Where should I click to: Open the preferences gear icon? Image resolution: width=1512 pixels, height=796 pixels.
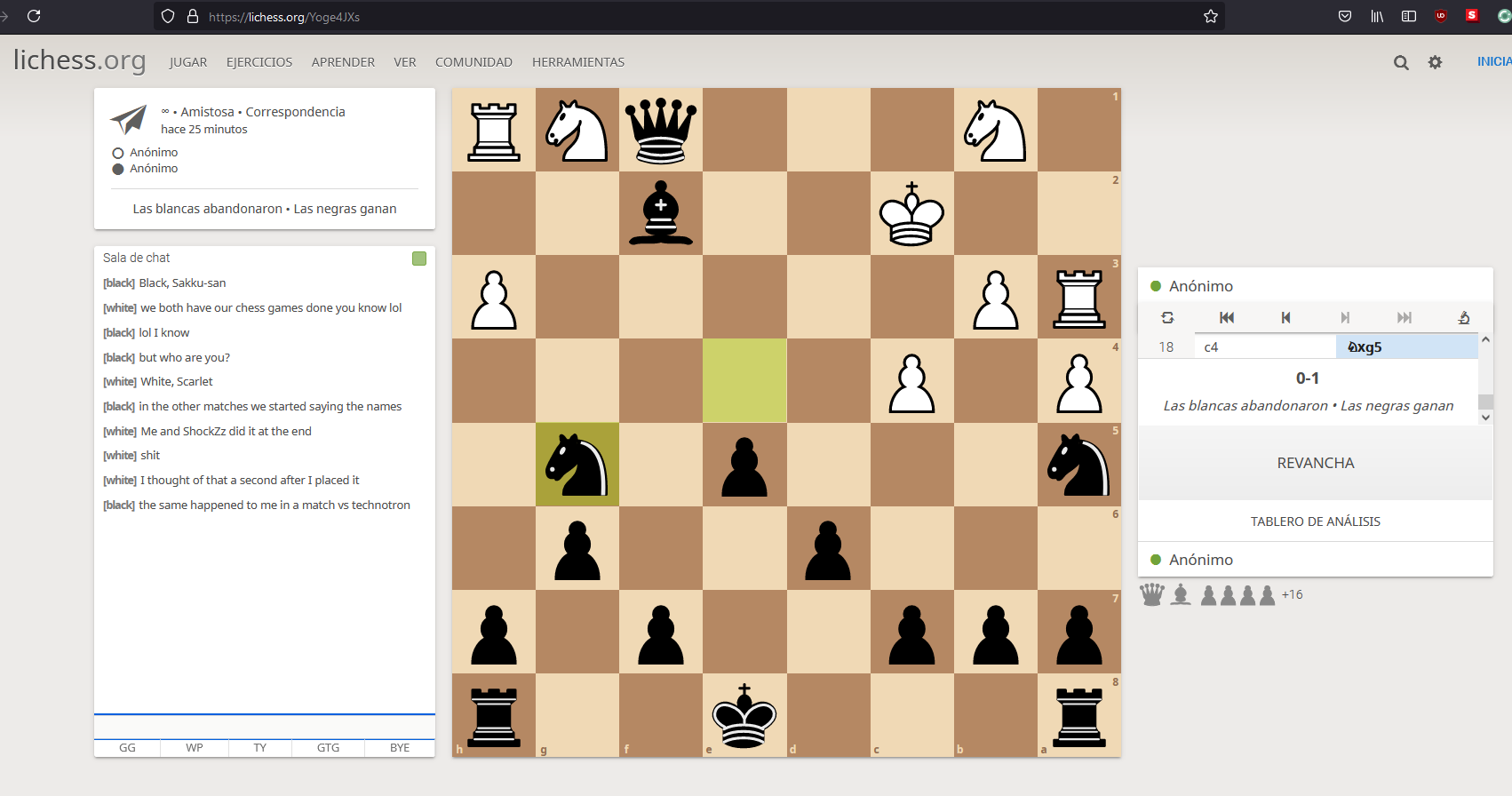1435,62
